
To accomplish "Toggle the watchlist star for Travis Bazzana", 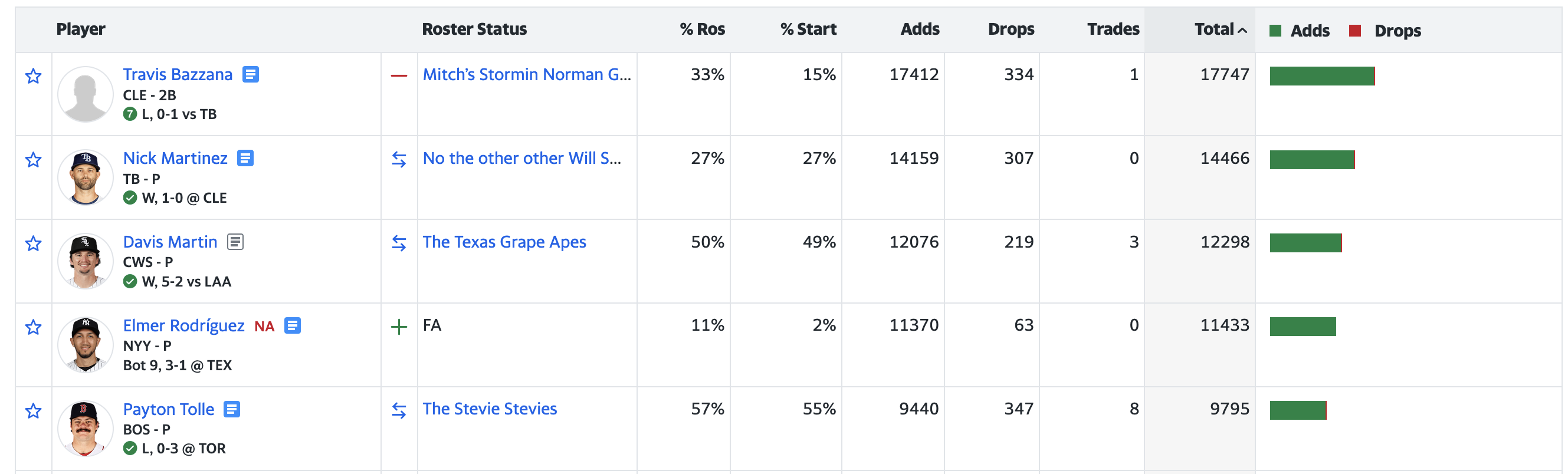I will point(34,76).
